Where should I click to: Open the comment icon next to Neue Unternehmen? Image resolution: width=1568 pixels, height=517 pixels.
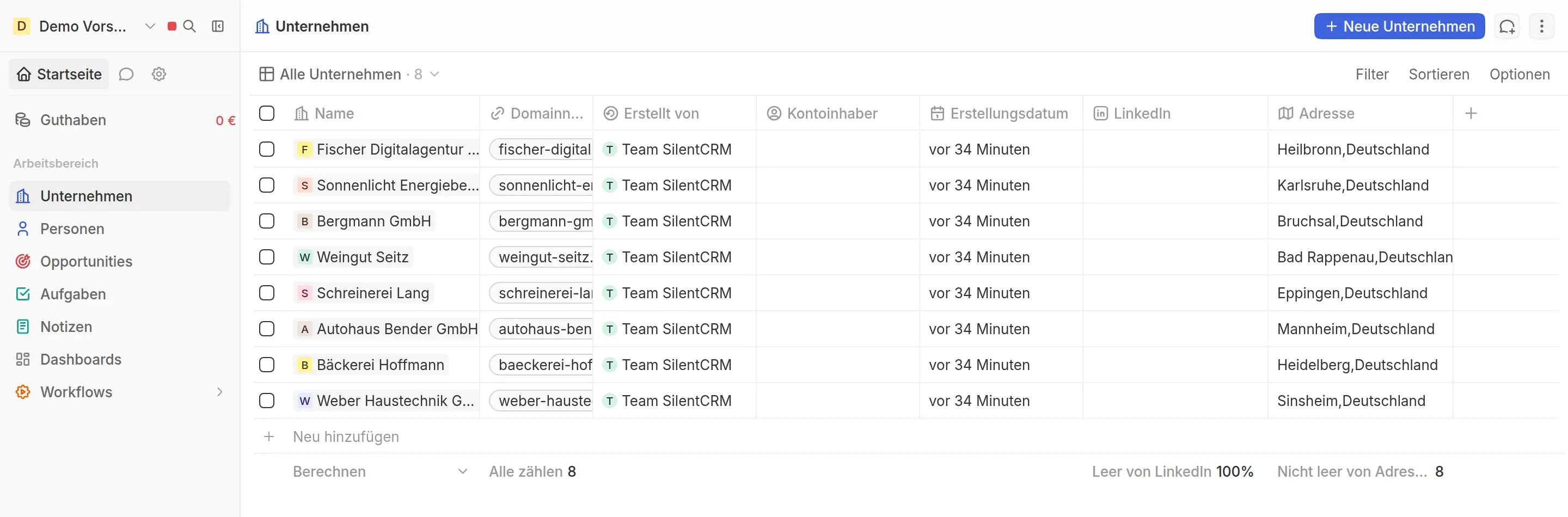tap(1506, 26)
